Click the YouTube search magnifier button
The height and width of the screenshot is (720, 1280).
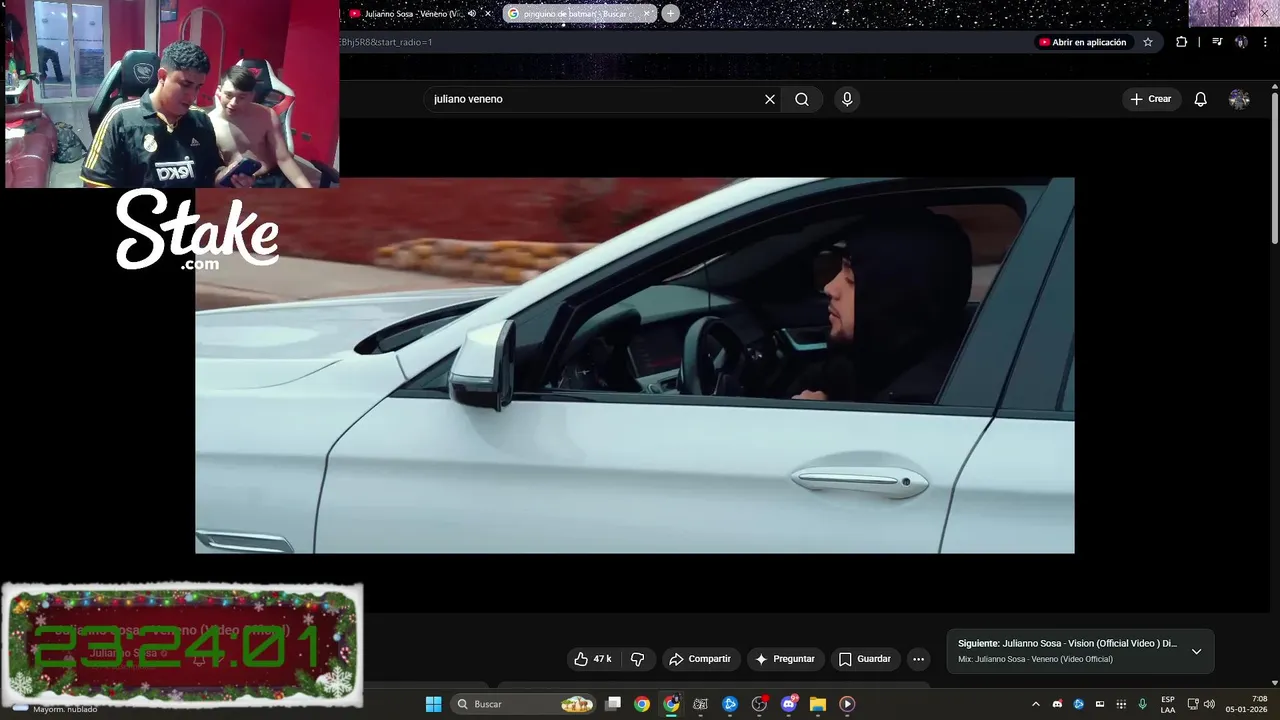802,99
